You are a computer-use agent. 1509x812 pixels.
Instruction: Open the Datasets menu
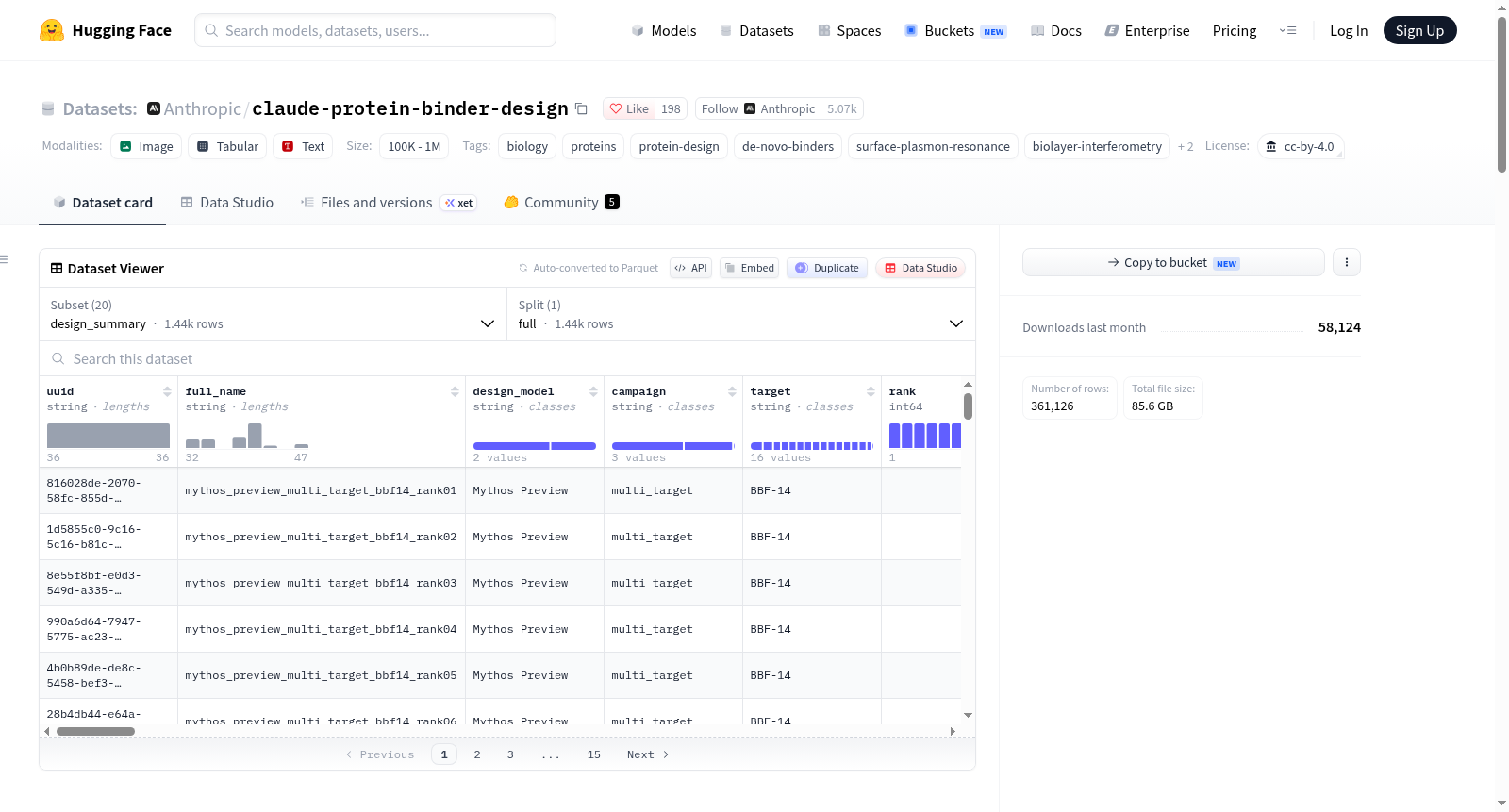tap(756, 31)
